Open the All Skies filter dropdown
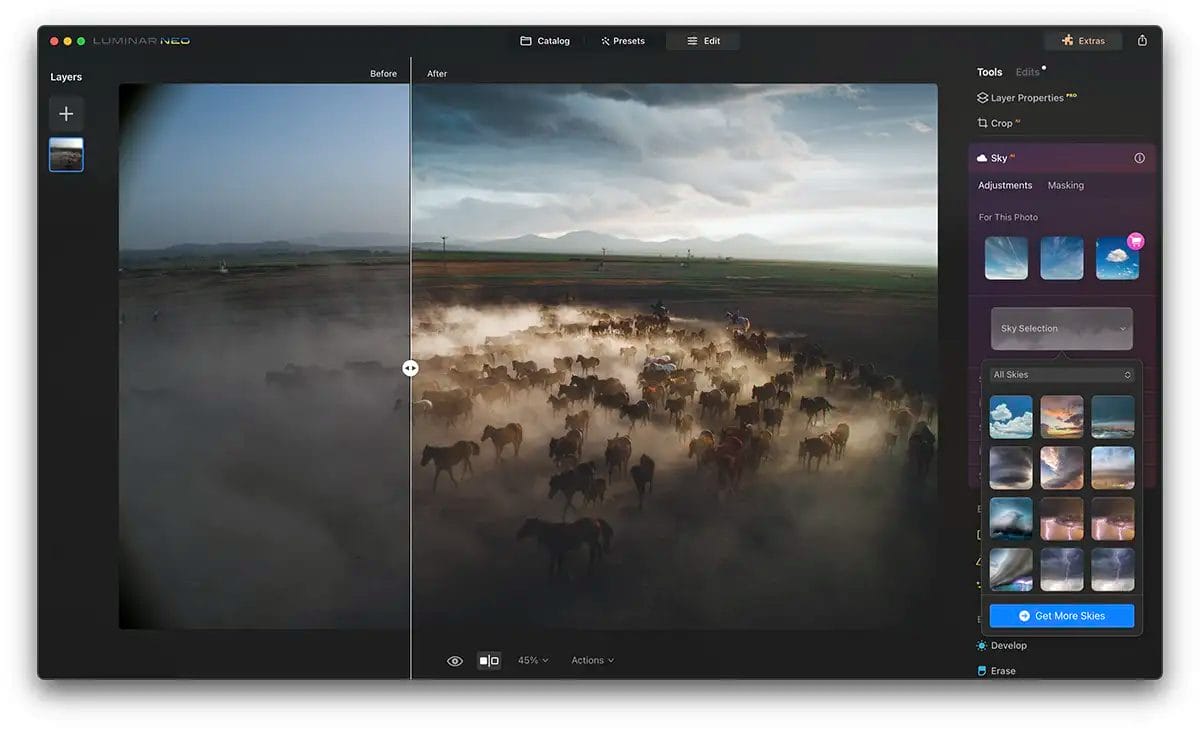Viewport: 1200px width, 729px height. (1061, 374)
